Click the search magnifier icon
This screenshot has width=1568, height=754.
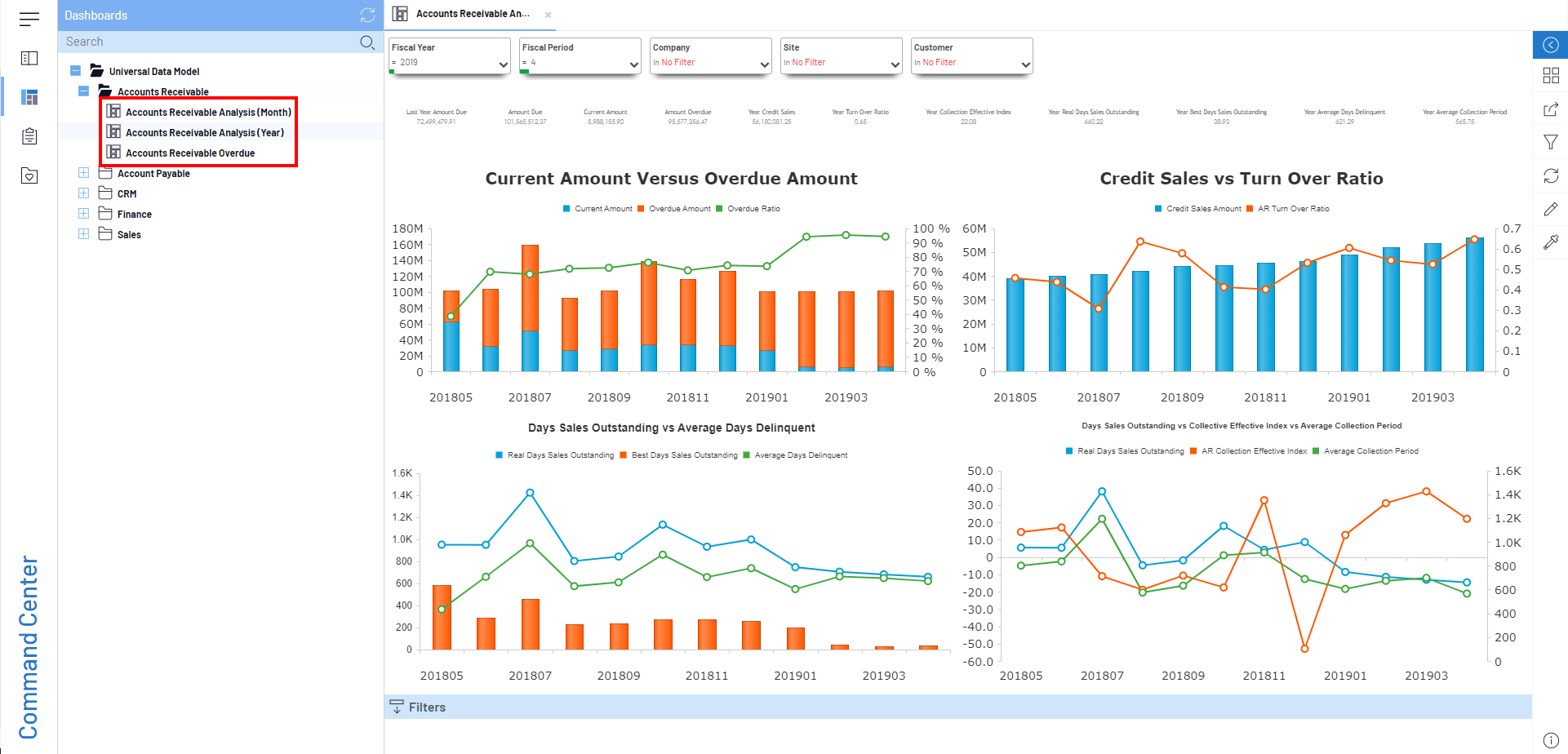(x=367, y=42)
